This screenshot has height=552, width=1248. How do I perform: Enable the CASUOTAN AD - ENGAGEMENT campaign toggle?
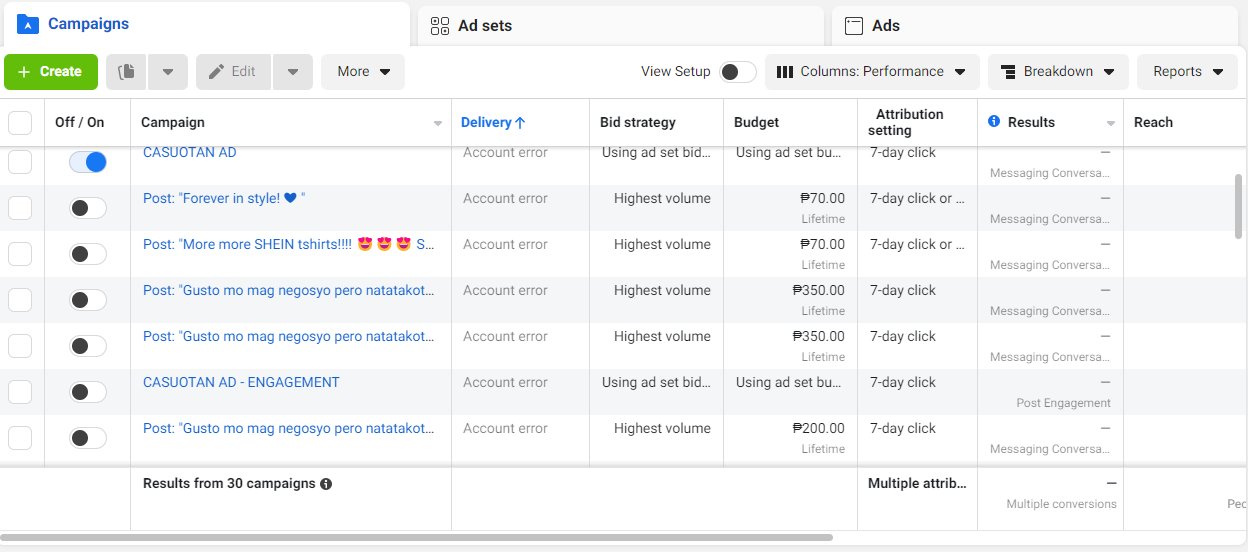click(88, 392)
